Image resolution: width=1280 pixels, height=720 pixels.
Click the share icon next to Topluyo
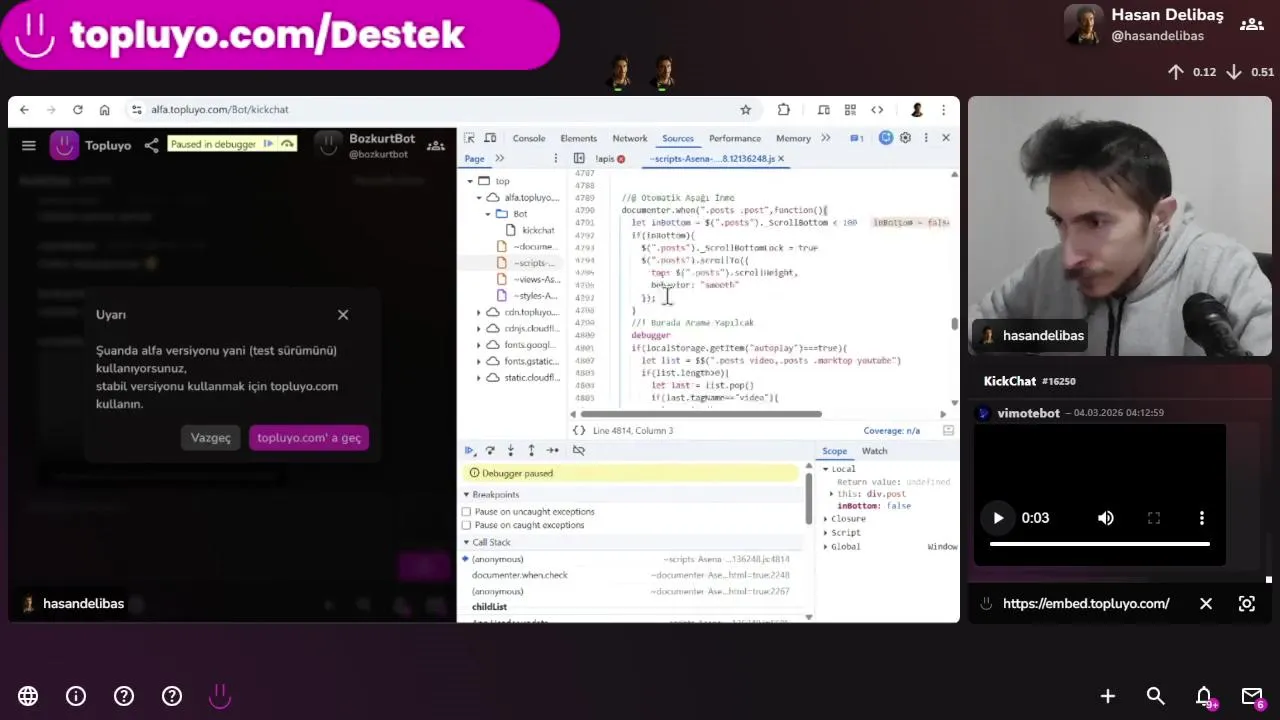coord(151,145)
